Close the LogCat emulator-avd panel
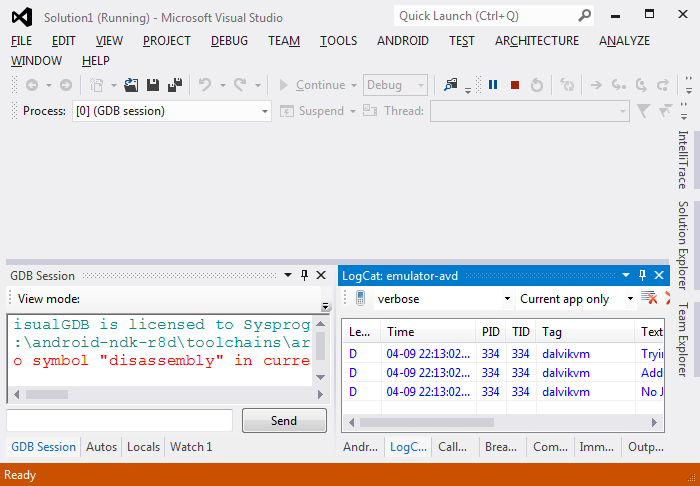700x486 pixels. [x=659, y=275]
